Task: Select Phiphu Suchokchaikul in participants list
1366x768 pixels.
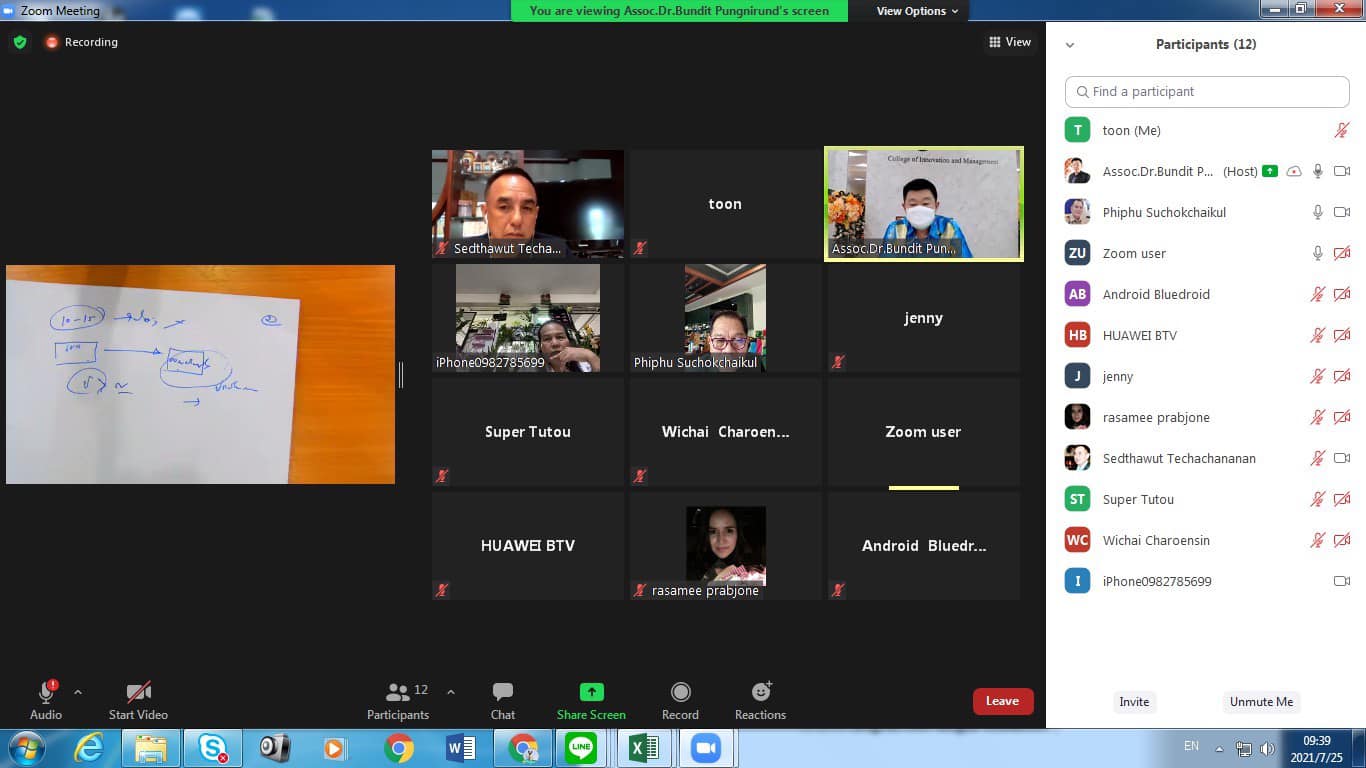Action: [1163, 212]
